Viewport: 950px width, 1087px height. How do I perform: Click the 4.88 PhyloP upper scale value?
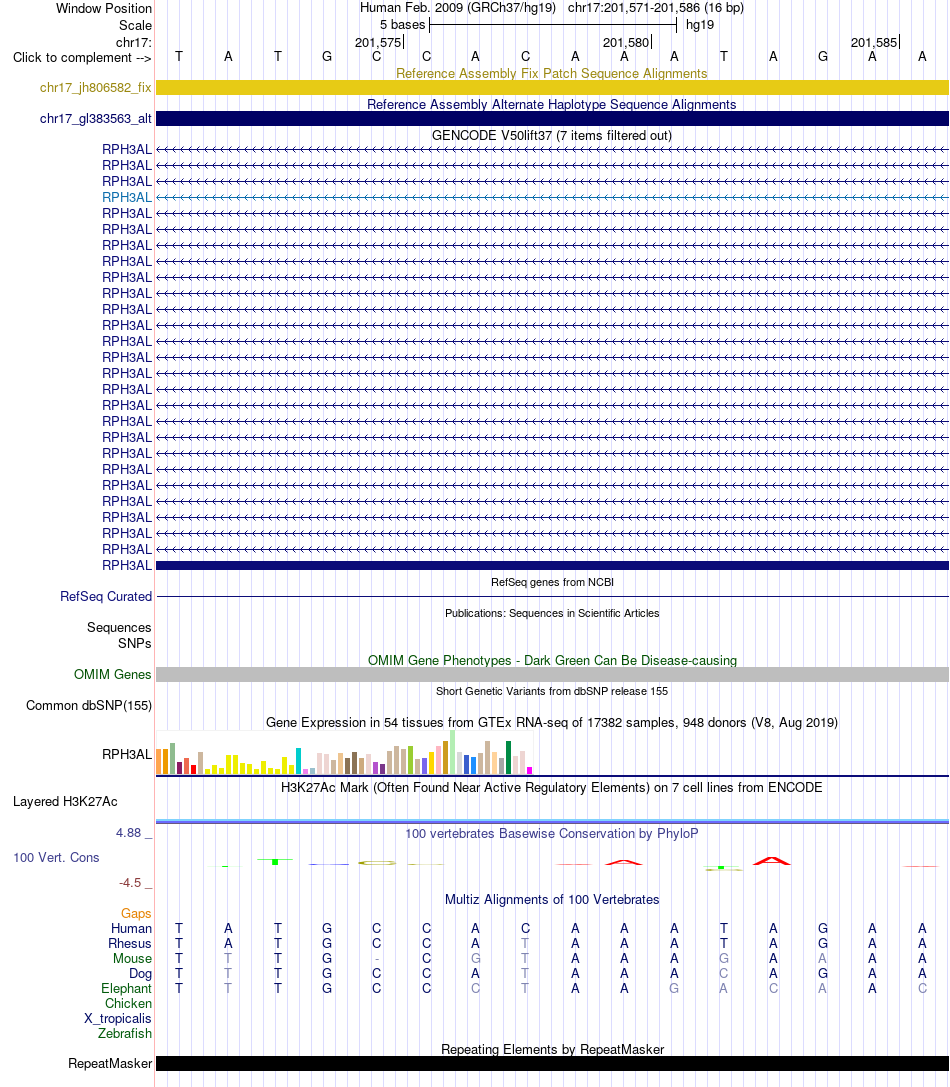pyautogui.click(x=129, y=833)
